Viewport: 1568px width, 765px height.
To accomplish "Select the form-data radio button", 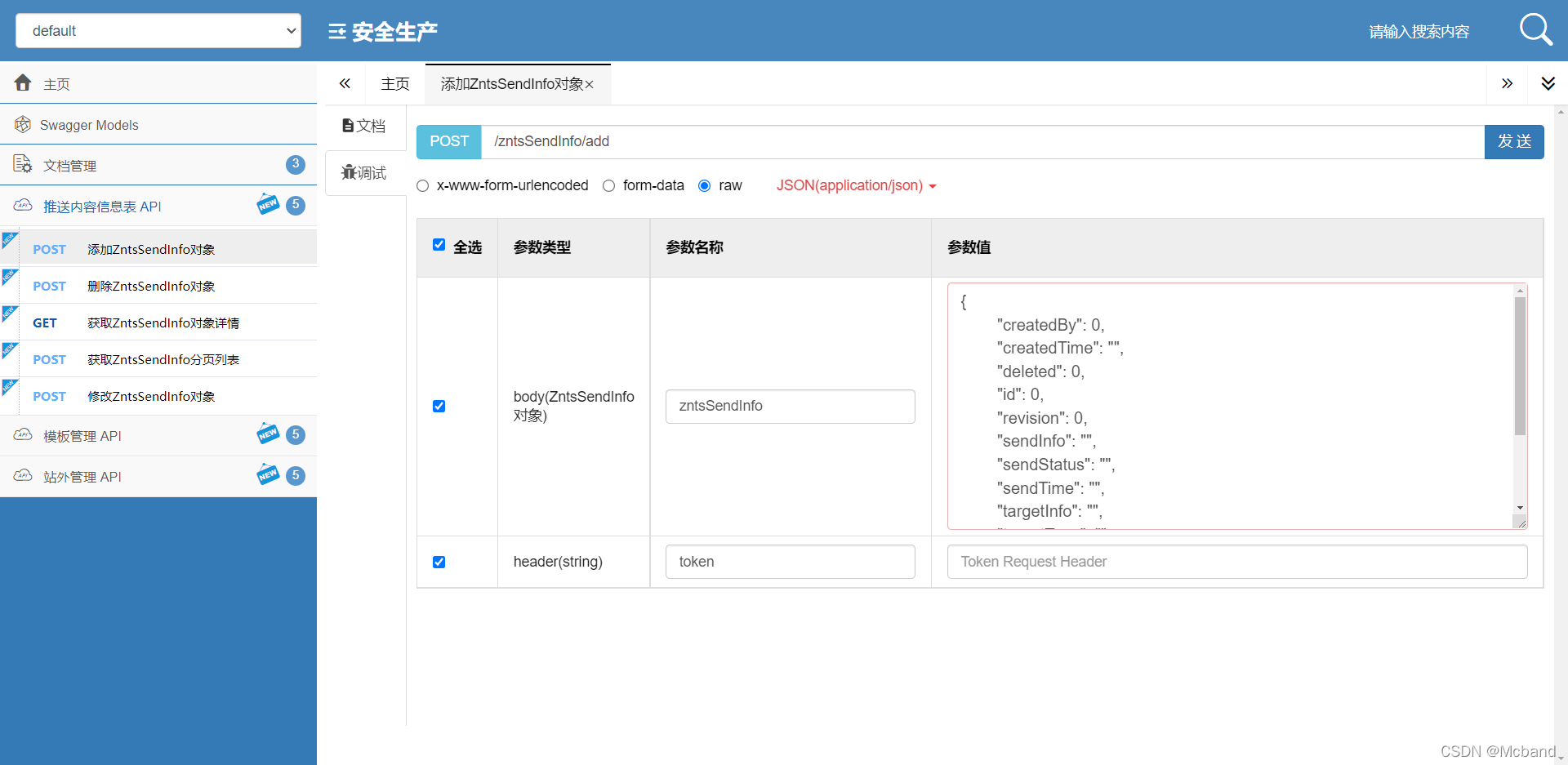I will (608, 185).
